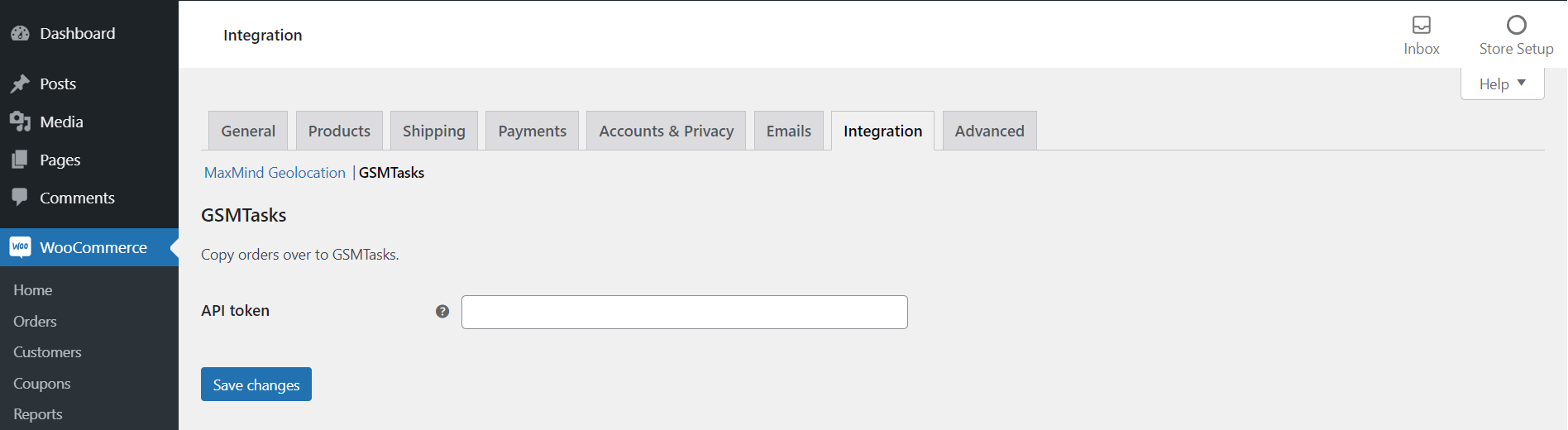Expand the Help dropdown

[1502, 84]
